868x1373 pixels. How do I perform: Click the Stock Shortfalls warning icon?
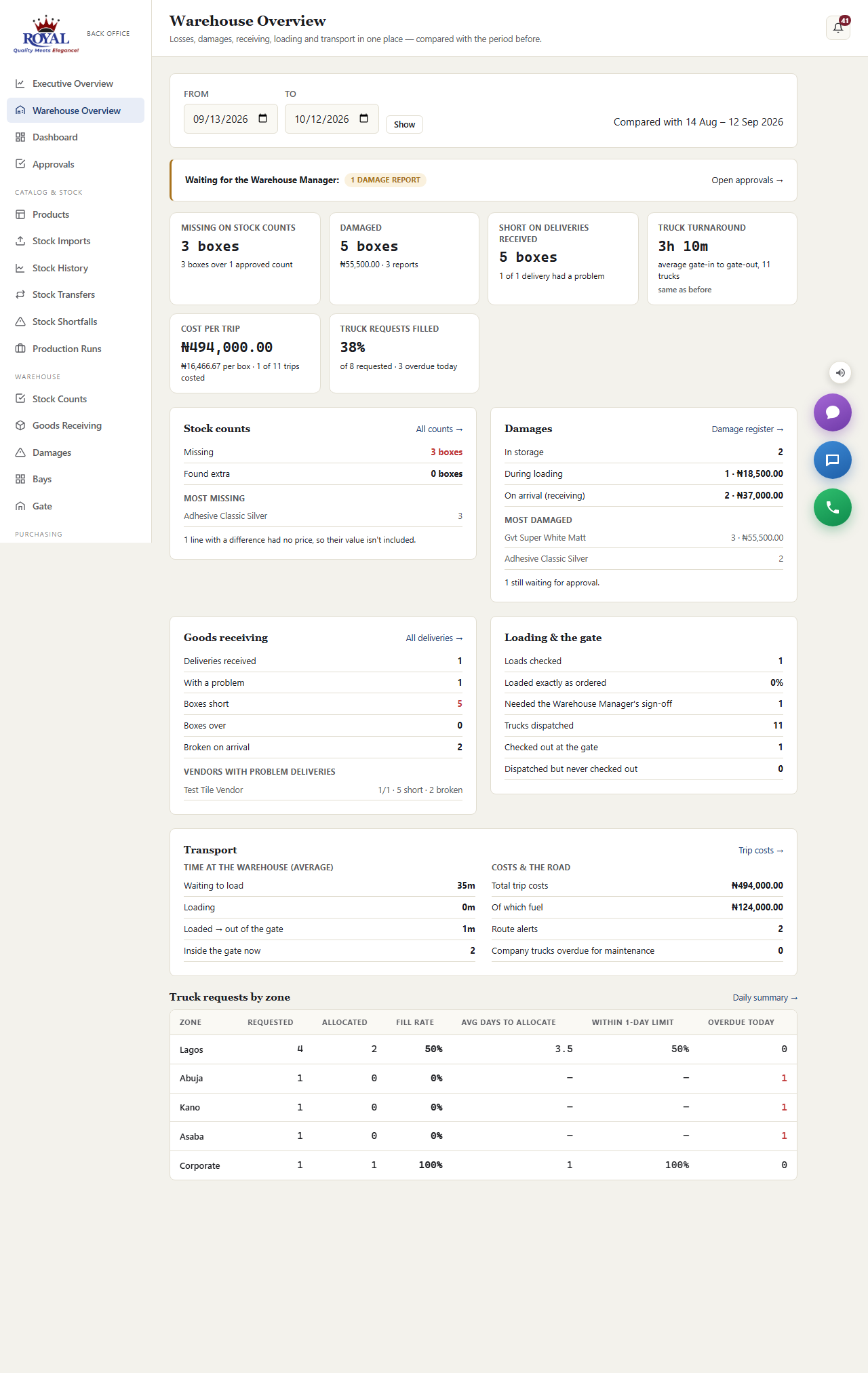pos(20,322)
